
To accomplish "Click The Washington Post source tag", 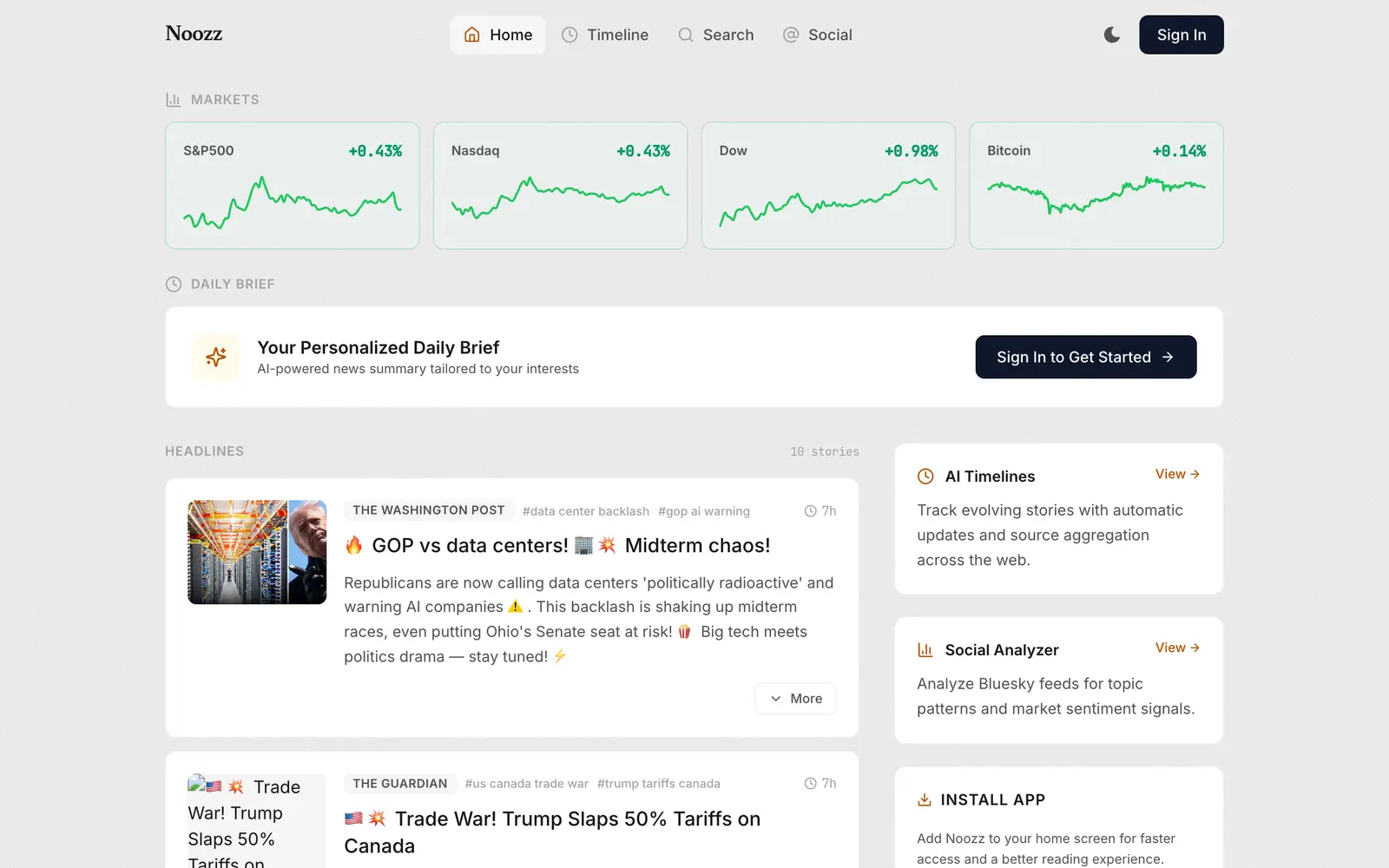I will (428, 510).
